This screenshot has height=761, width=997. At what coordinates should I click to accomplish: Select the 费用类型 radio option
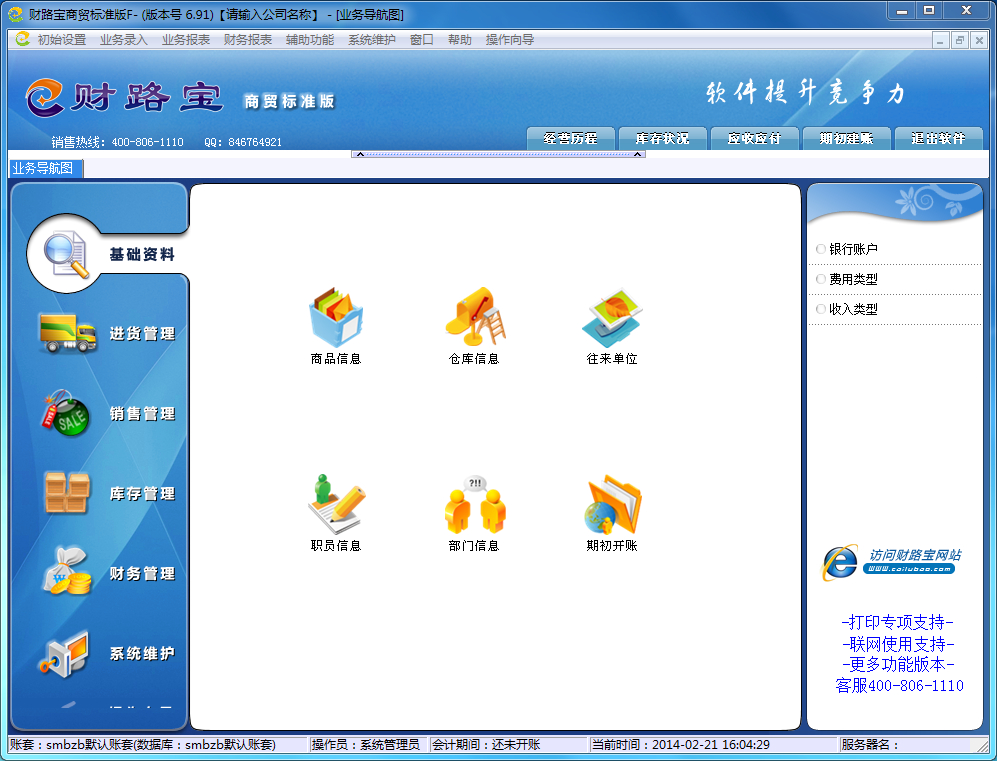pyautogui.click(x=821, y=278)
